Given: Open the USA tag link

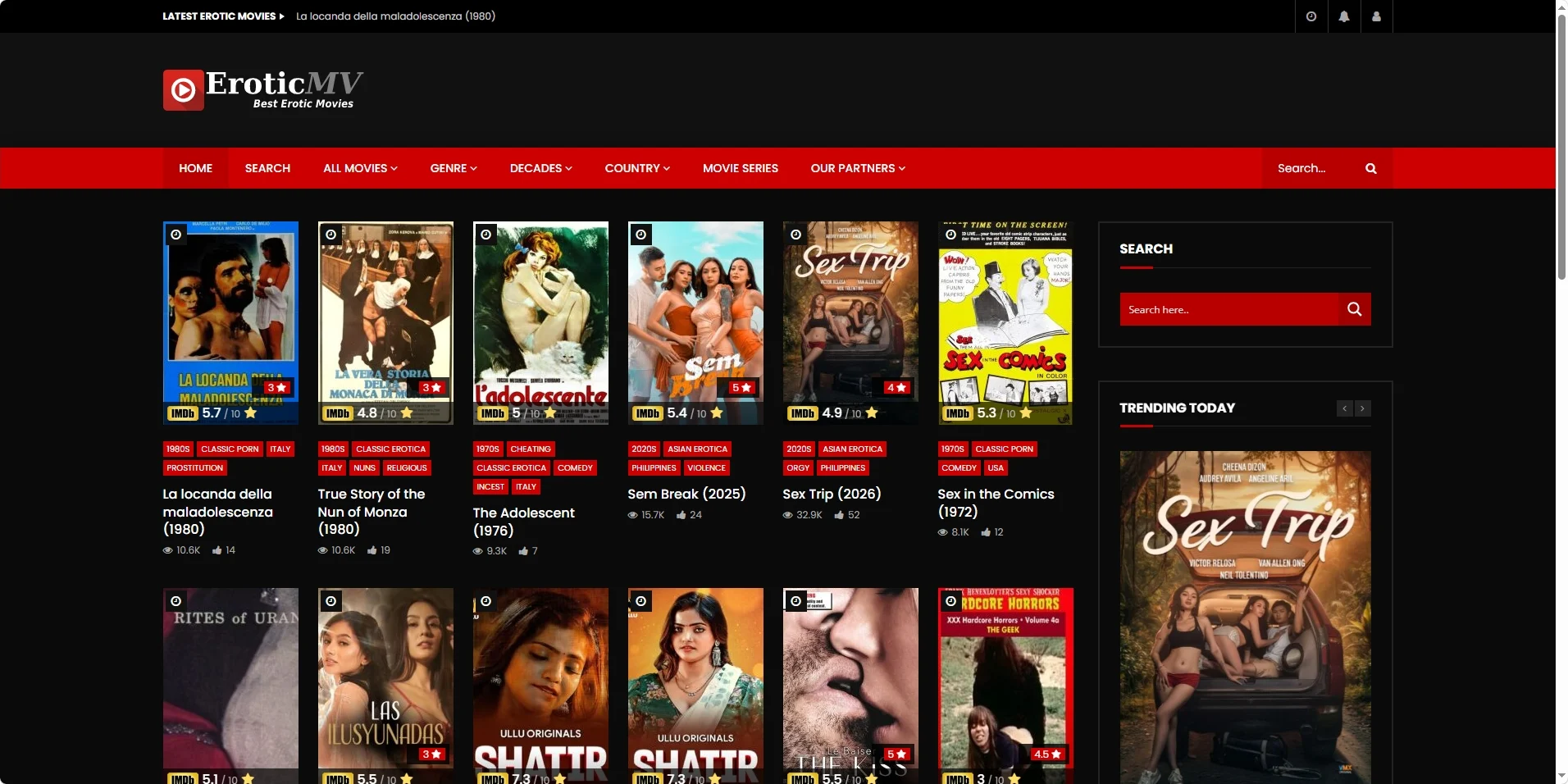Looking at the screenshot, I should 996,468.
